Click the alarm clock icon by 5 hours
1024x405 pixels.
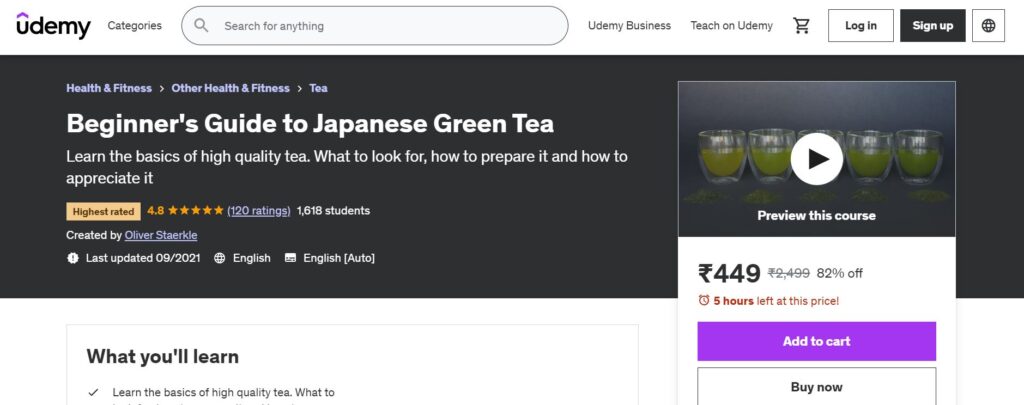click(703, 300)
